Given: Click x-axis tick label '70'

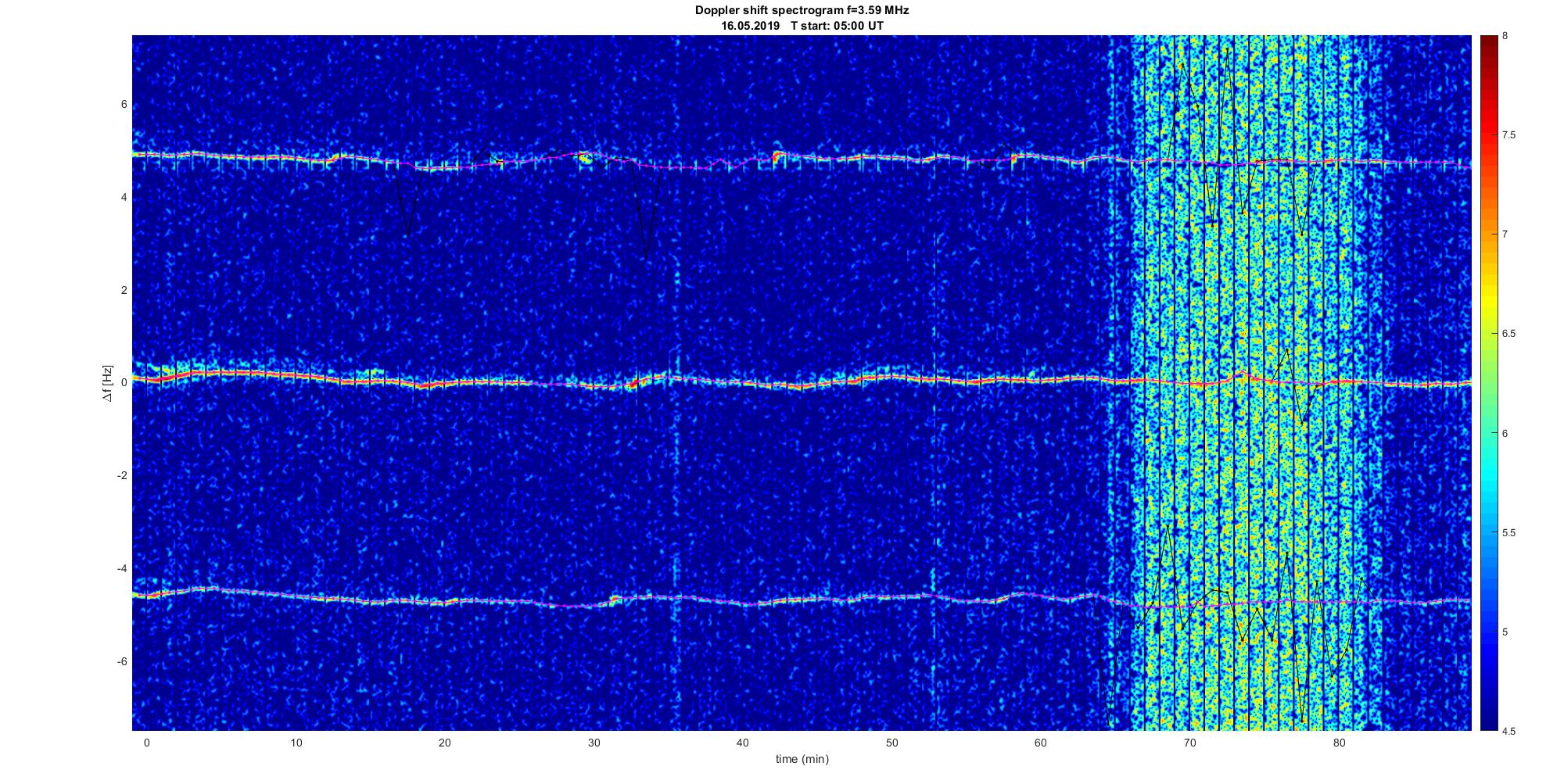Looking at the screenshot, I should [x=1190, y=743].
